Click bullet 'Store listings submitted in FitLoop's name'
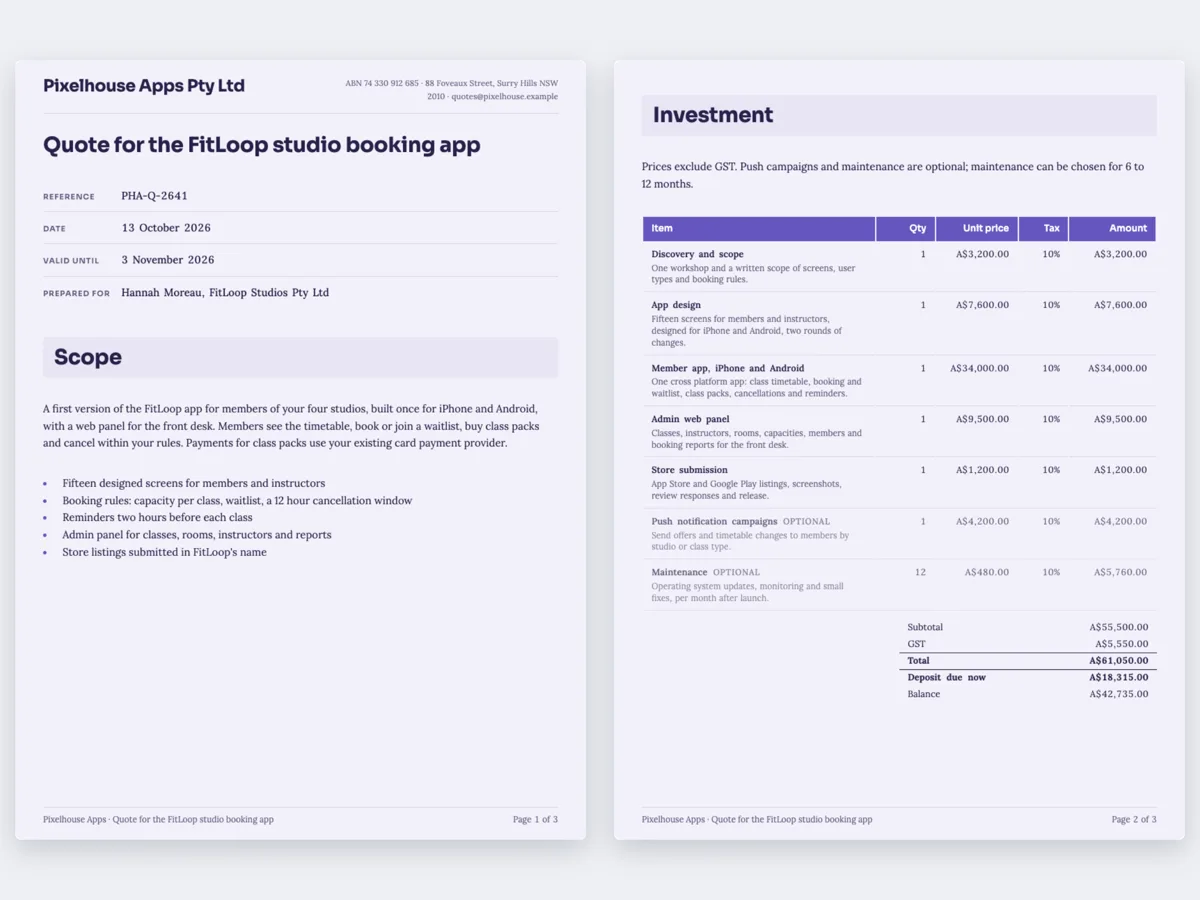The height and width of the screenshot is (900, 1200). pos(164,552)
